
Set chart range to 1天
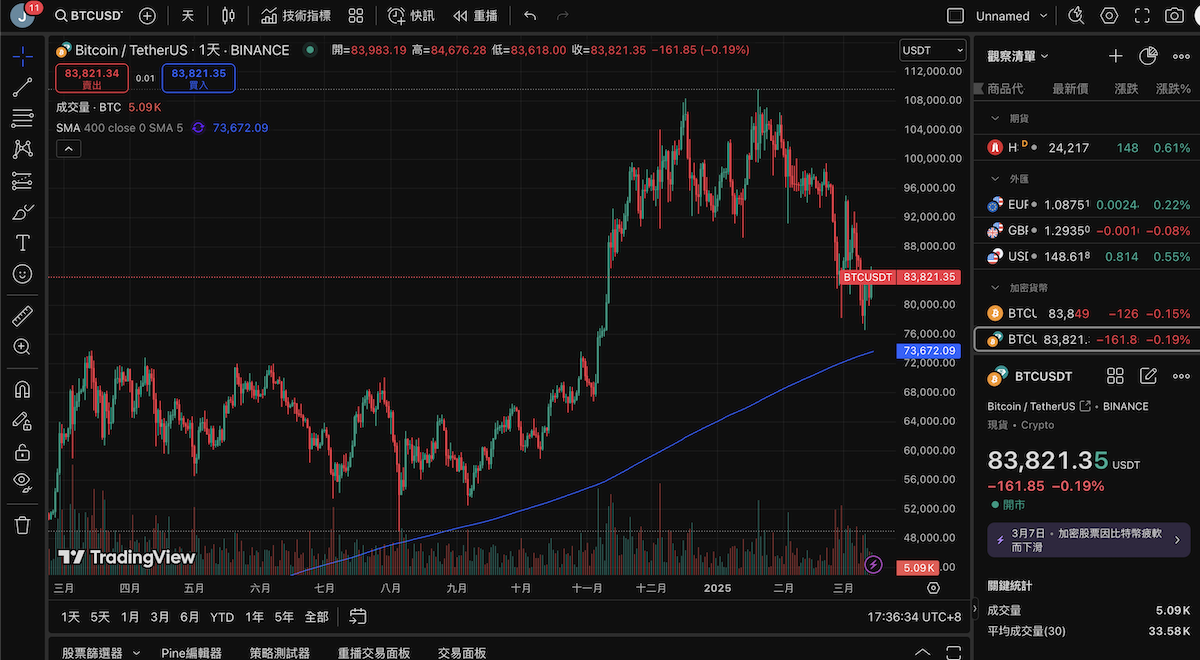pos(70,617)
